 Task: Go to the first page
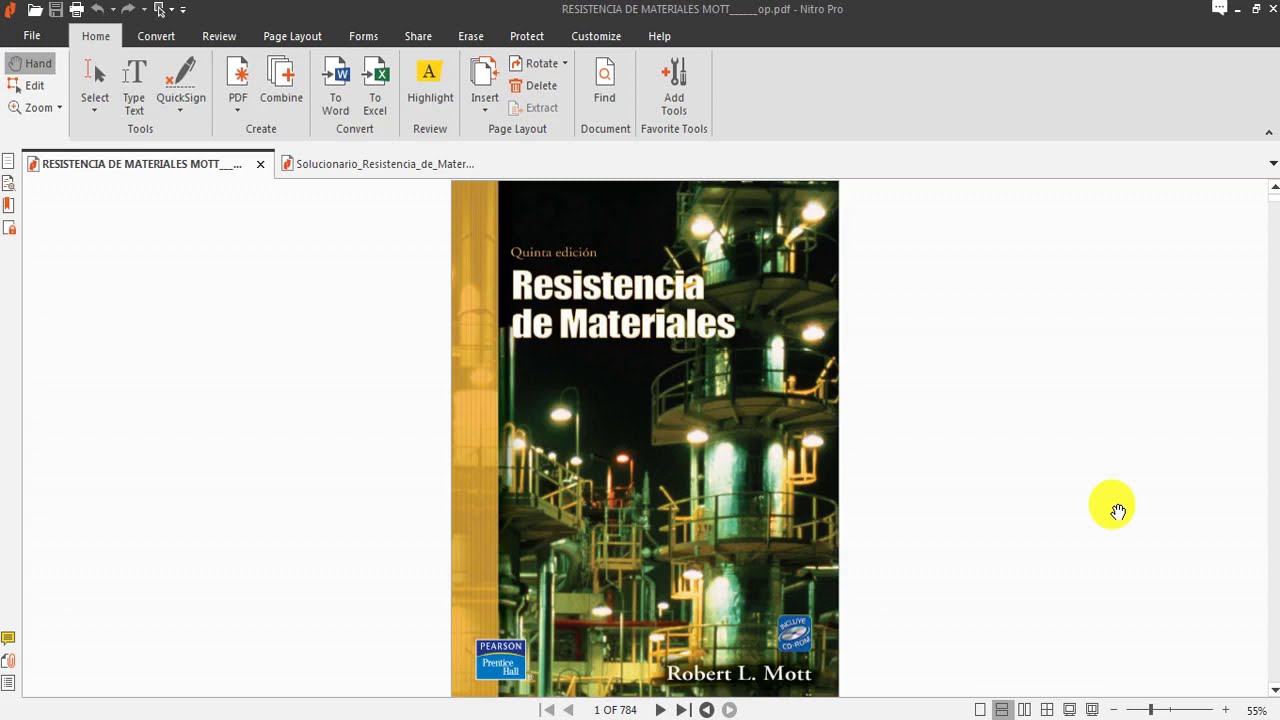click(x=547, y=710)
